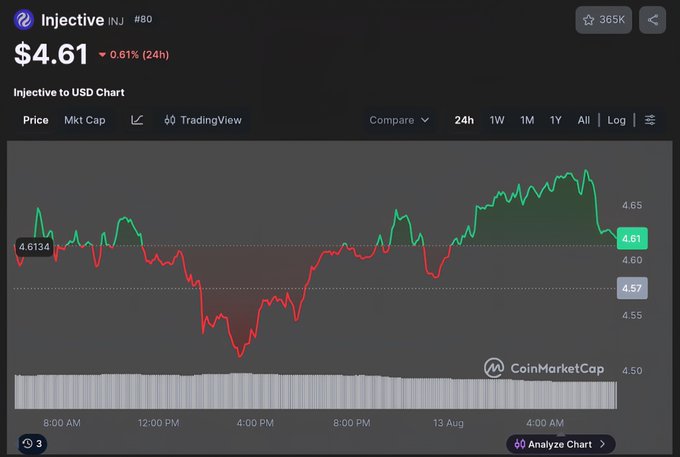This screenshot has width=680, height=457.
Task: Open chart settings sliders icon
Action: pyautogui.click(x=650, y=120)
